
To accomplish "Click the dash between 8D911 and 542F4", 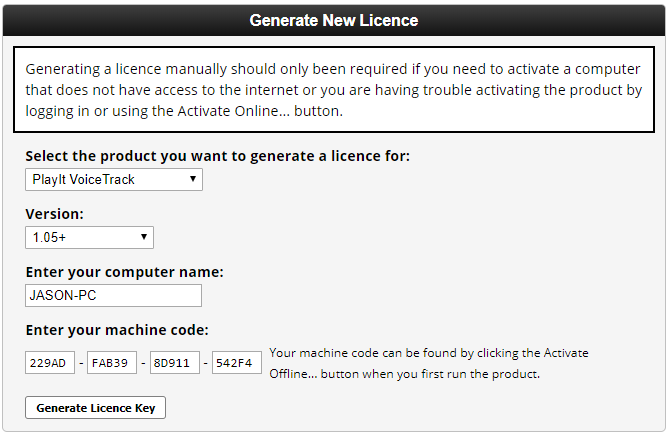I will pos(206,363).
